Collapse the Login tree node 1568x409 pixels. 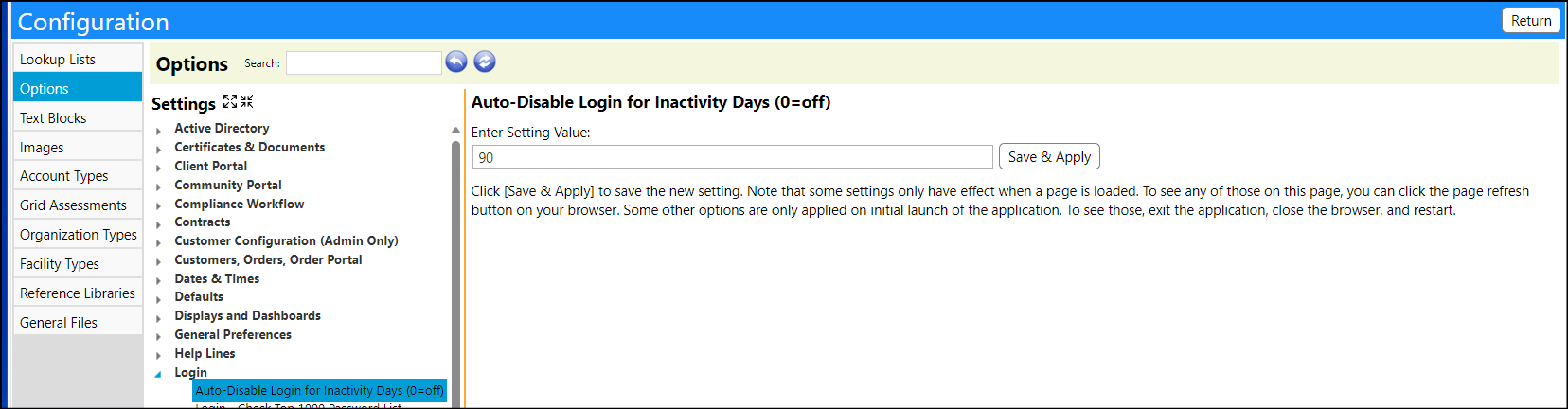(158, 374)
